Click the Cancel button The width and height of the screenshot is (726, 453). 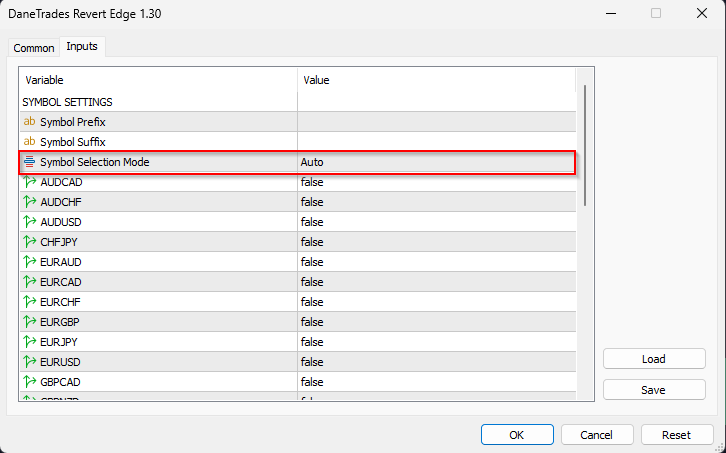(x=597, y=435)
